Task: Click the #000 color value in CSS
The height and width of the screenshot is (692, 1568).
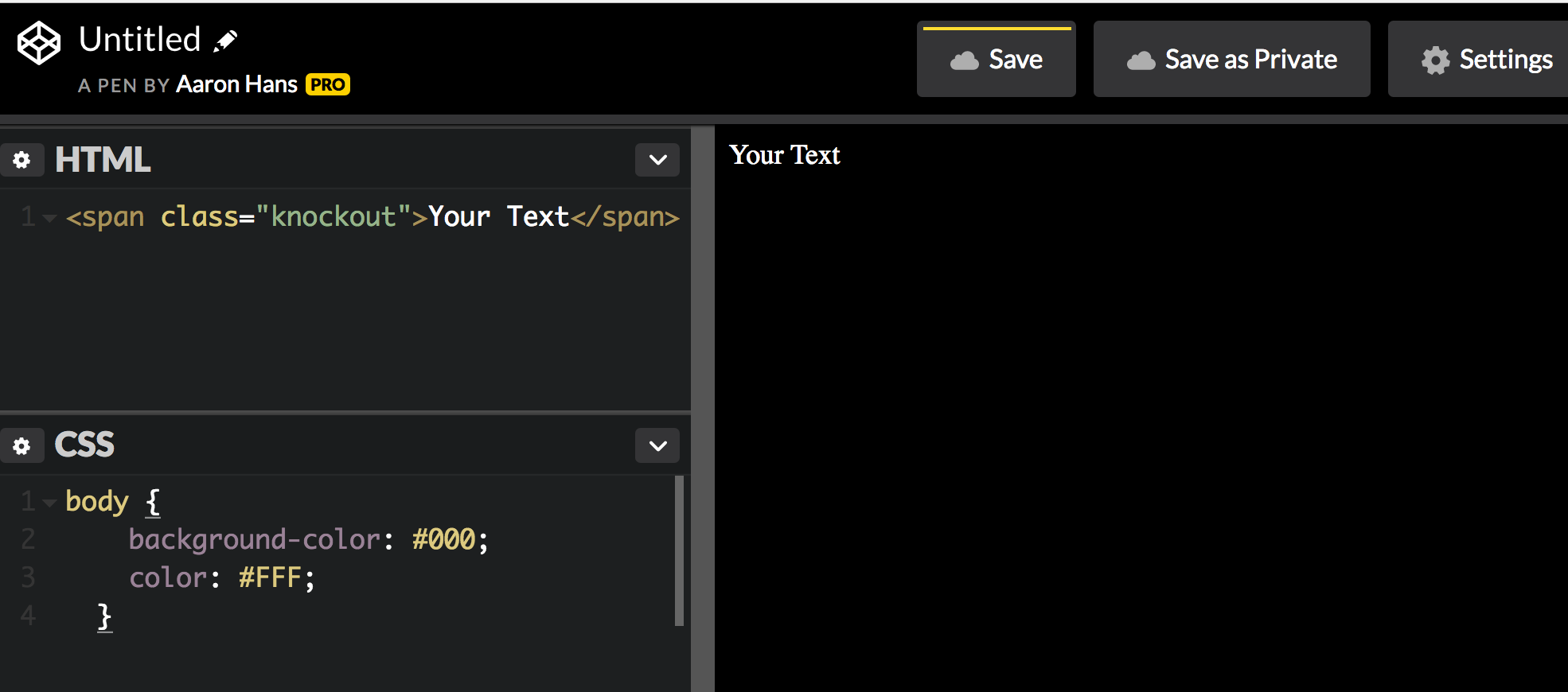Action: click(443, 540)
